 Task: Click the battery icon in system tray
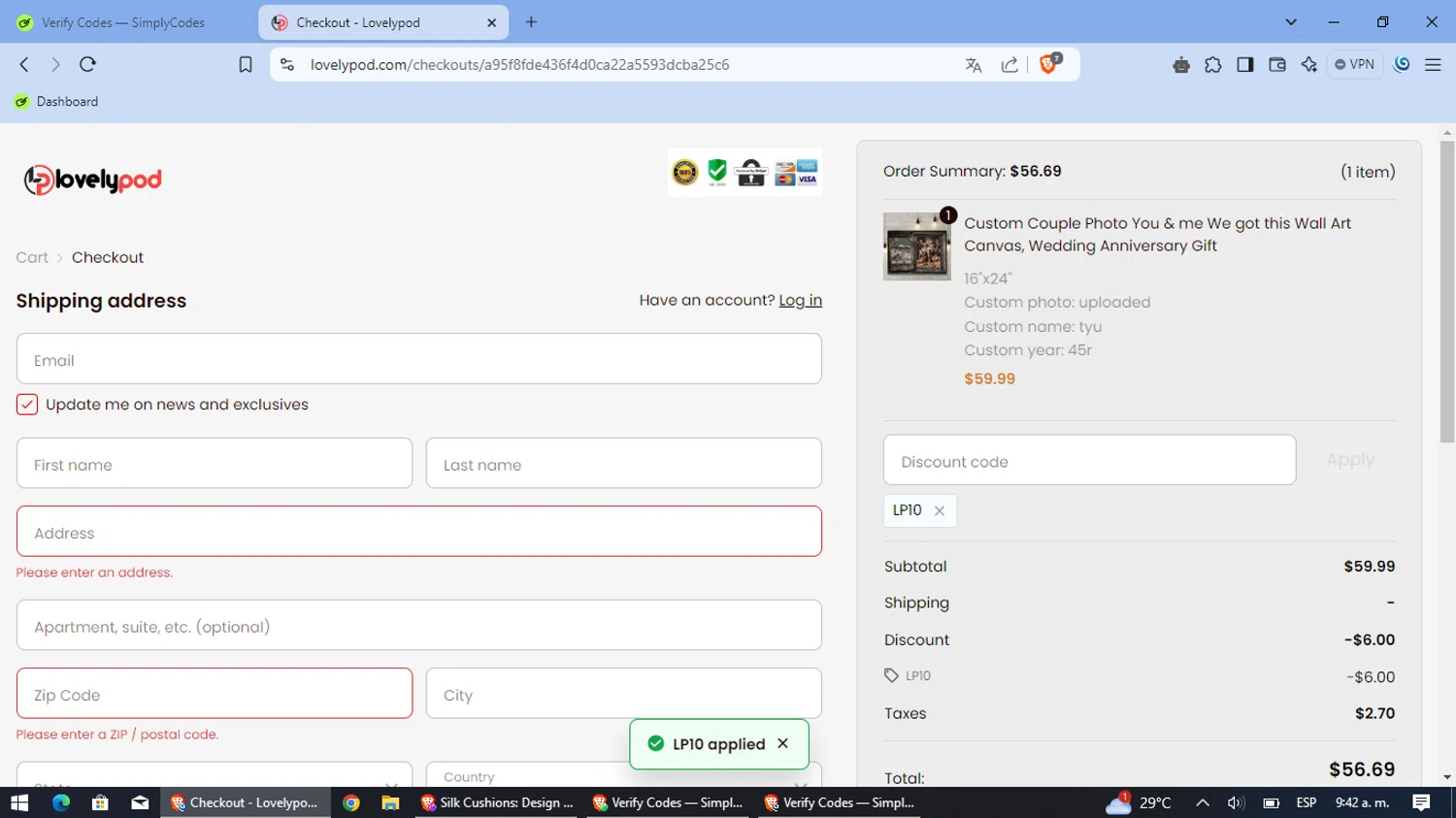1271,802
